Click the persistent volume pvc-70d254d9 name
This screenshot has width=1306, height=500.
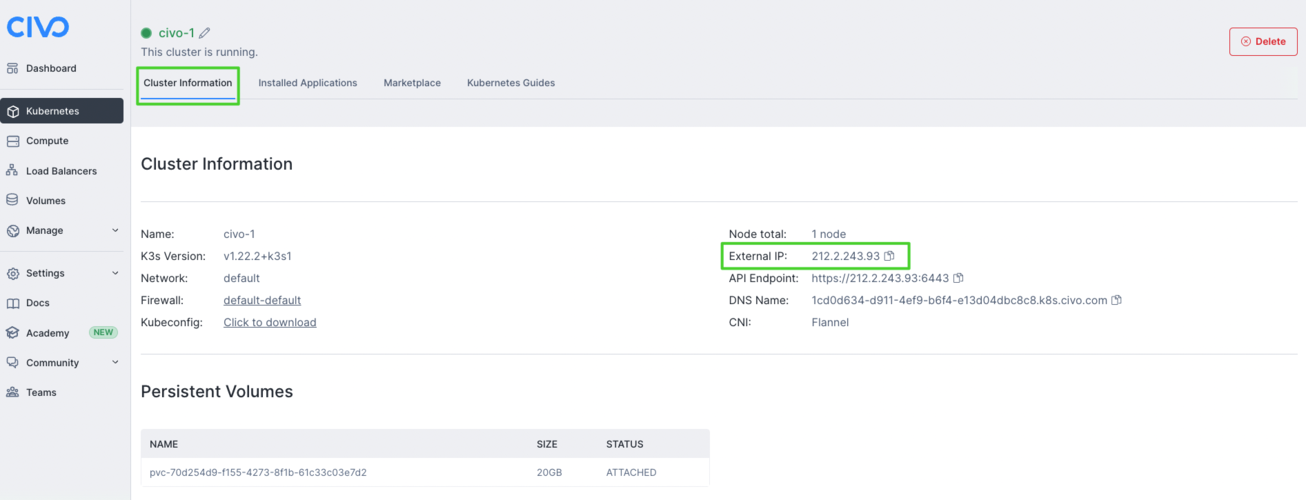pos(258,472)
